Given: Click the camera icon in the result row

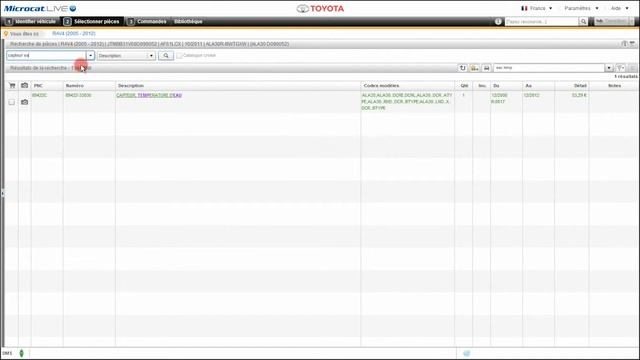Looking at the screenshot, I should pos(24,102).
